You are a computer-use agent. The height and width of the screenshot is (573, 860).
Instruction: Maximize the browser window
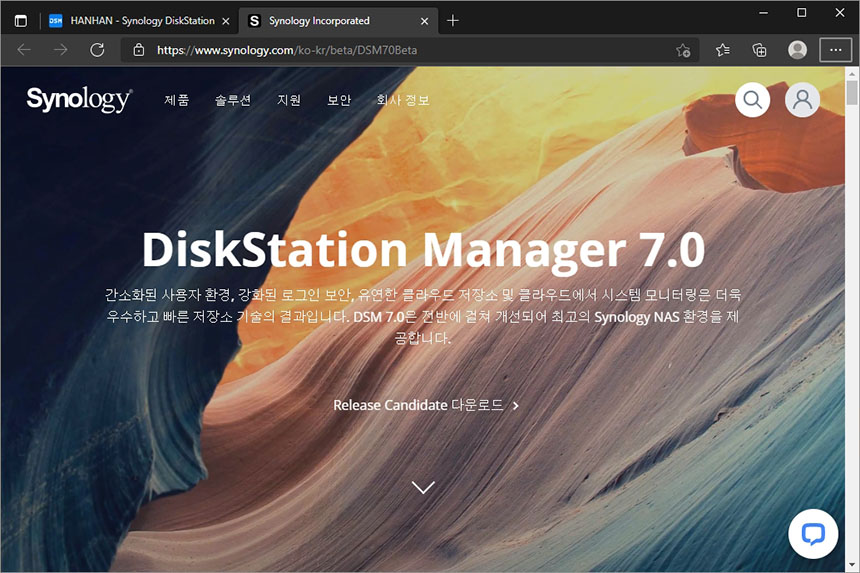(801, 13)
